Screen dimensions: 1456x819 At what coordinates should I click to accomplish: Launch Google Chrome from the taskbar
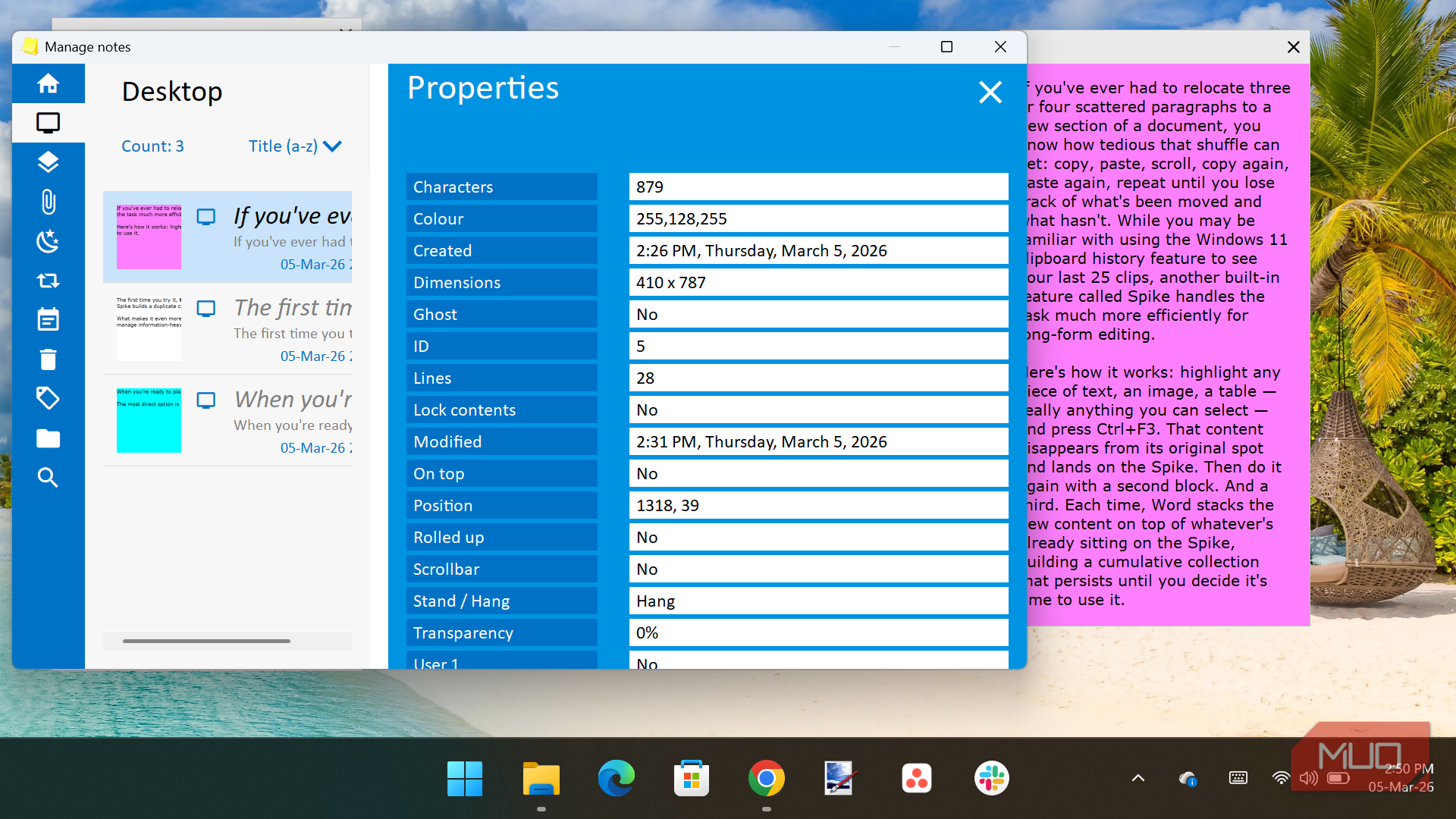766,779
